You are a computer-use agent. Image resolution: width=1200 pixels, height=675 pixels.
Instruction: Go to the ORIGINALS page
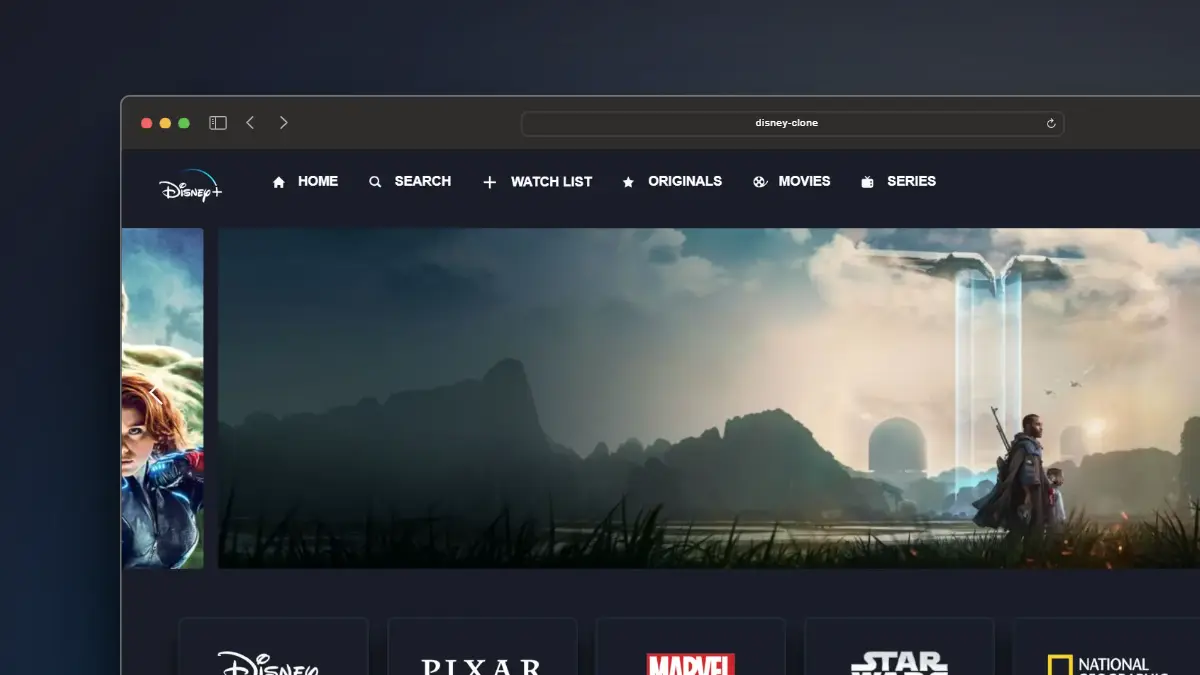tap(685, 181)
